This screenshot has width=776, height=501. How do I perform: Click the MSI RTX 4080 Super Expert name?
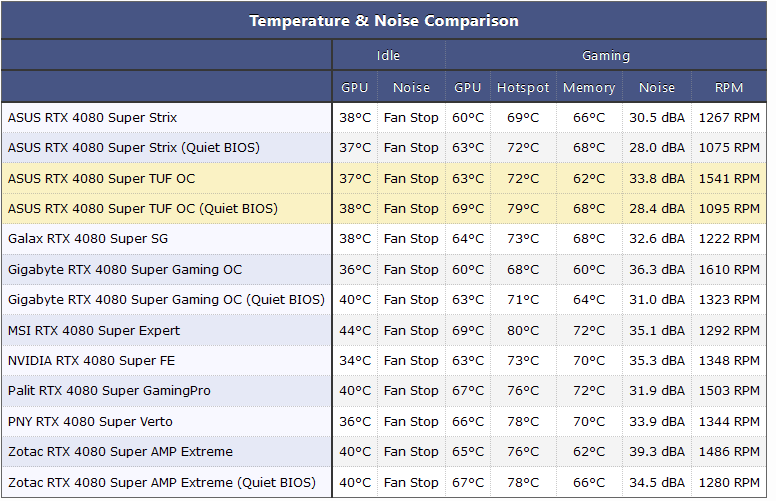(x=94, y=330)
